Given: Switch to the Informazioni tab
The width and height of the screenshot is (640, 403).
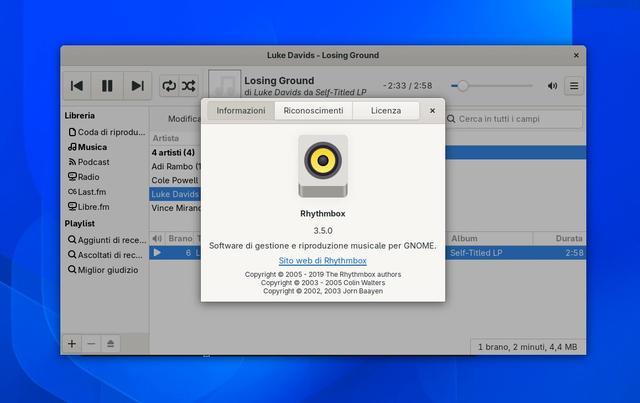Looking at the screenshot, I should pos(241,111).
